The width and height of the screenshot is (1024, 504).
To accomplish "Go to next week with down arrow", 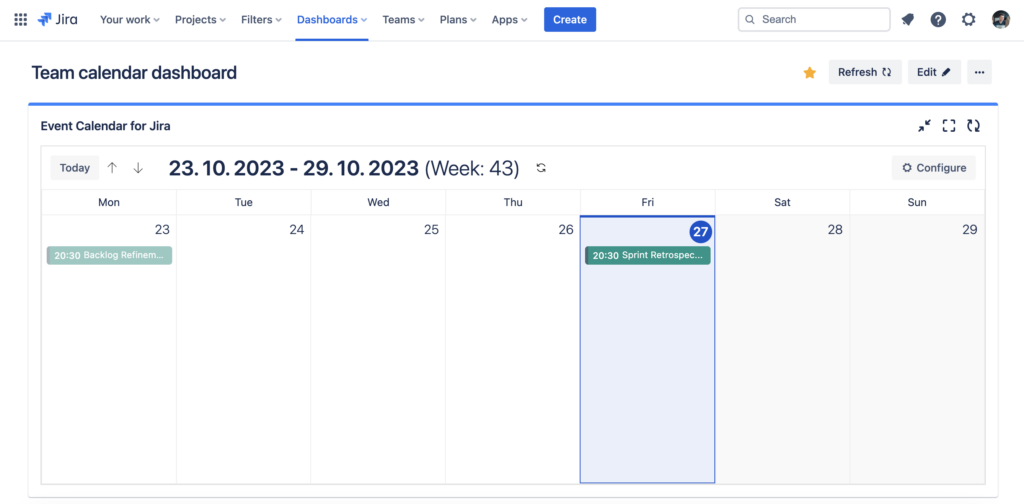I will pyautogui.click(x=138, y=168).
